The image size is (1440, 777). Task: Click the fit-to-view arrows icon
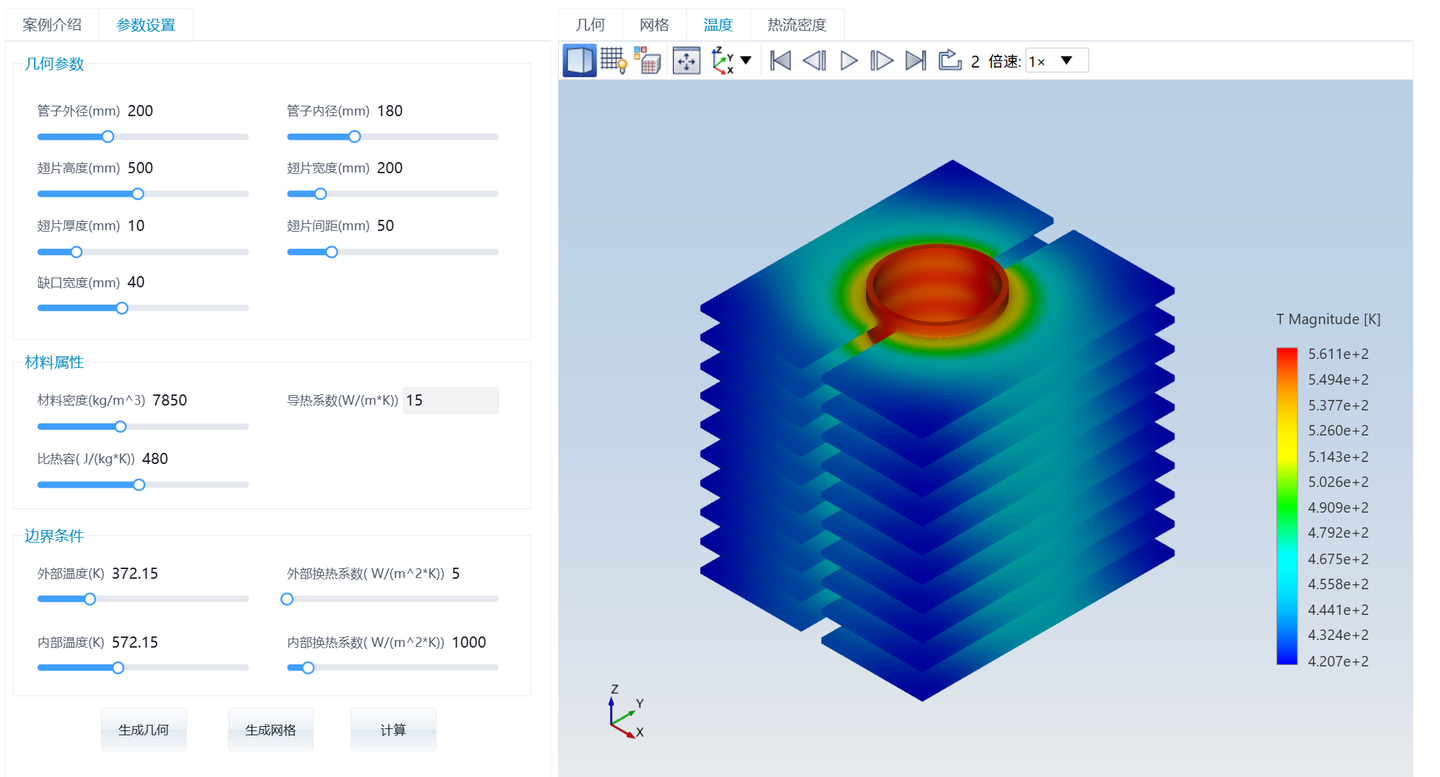tap(686, 61)
